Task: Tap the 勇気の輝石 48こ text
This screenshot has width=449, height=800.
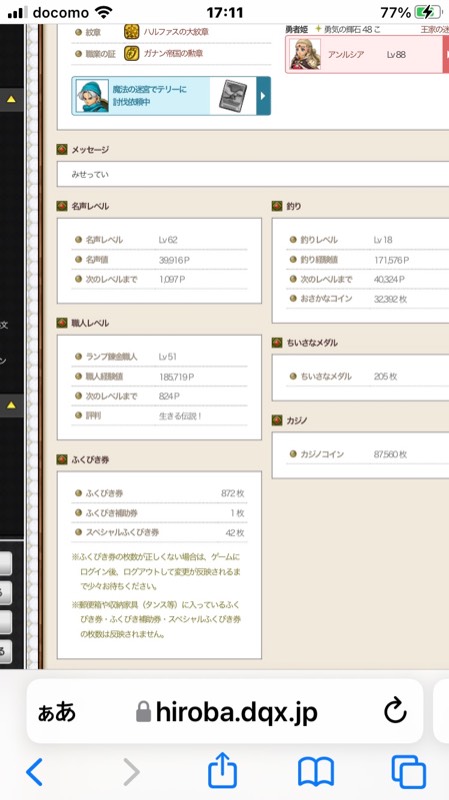Action: (352, 30)
